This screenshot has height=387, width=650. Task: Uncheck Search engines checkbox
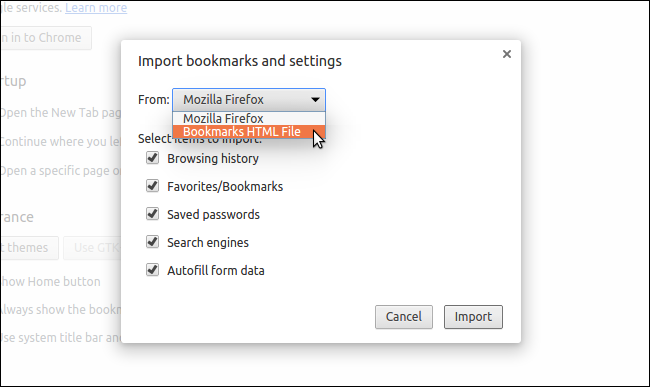153,242
